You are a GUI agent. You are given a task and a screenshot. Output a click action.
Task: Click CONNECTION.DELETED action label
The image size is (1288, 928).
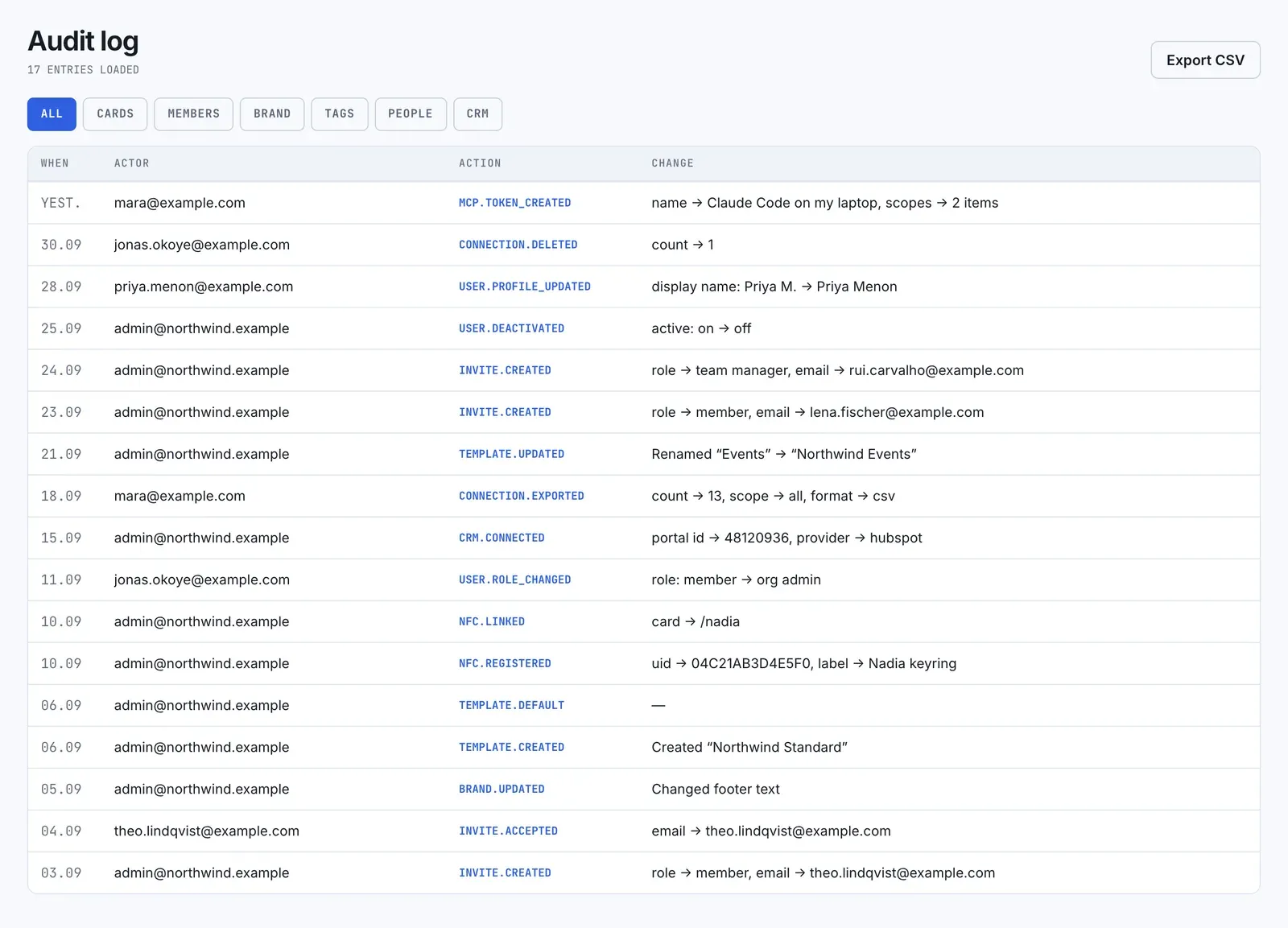[518, 245]
